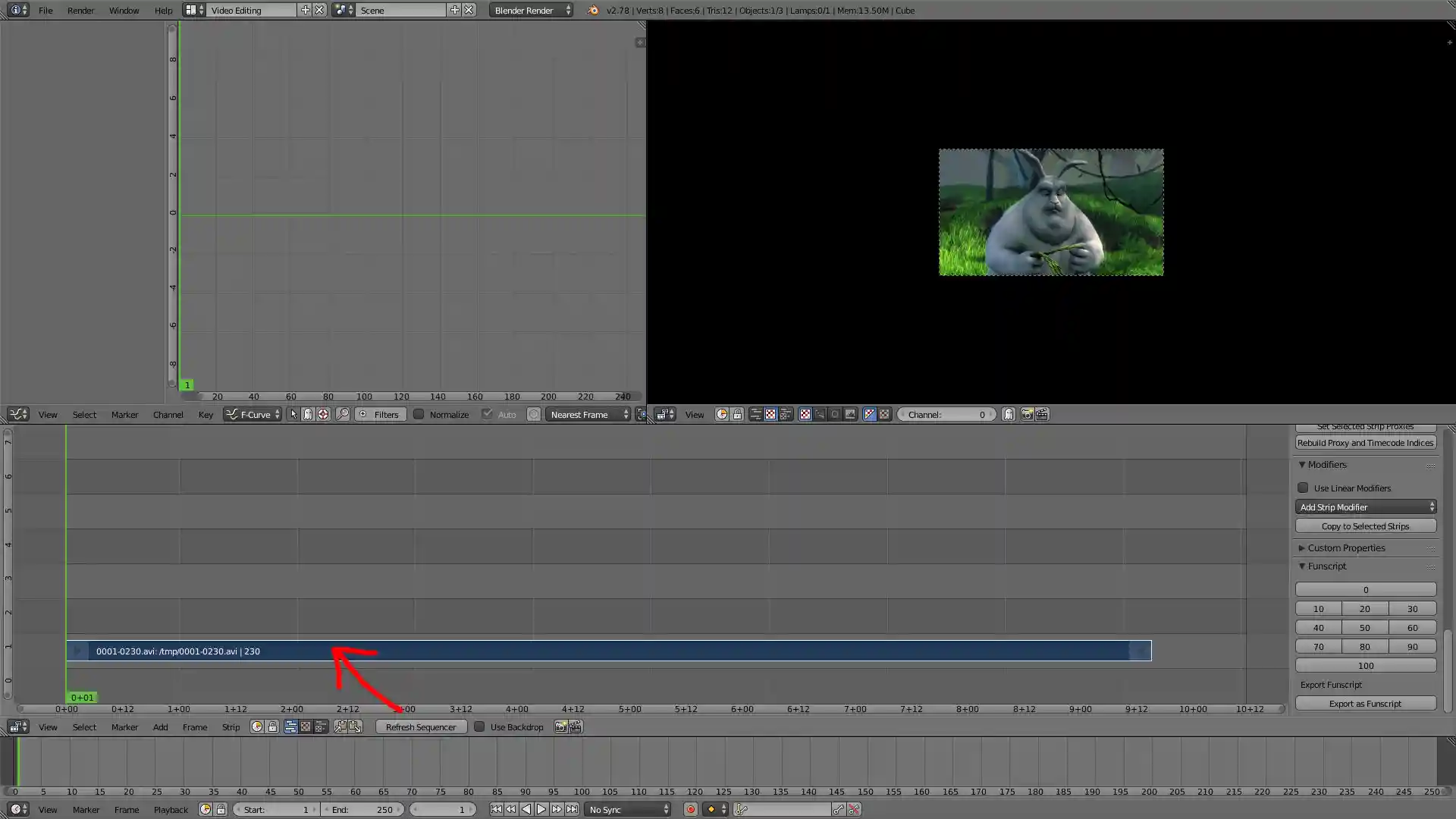Click the record auto-keyframe button
Viewport: 1456px width, 819px height.
(690, 809)
